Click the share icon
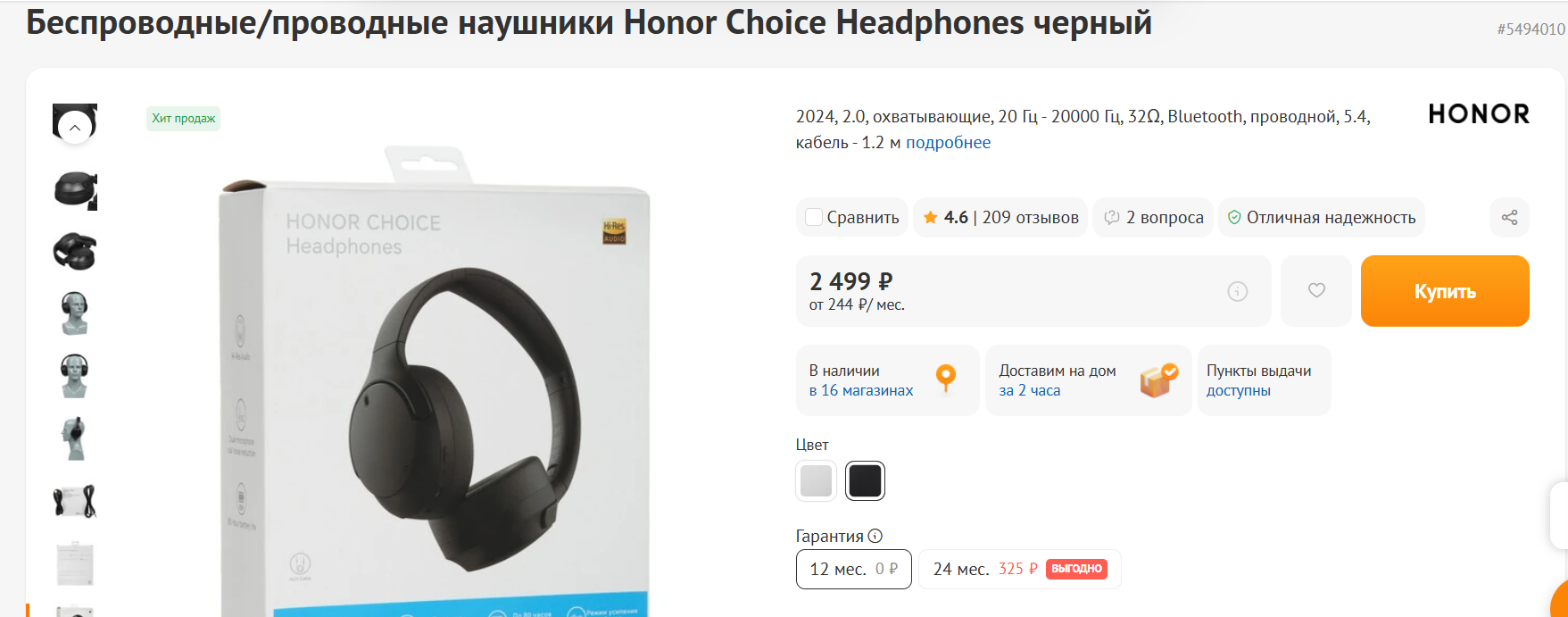1568x617 pixels. click(1509, 217)
